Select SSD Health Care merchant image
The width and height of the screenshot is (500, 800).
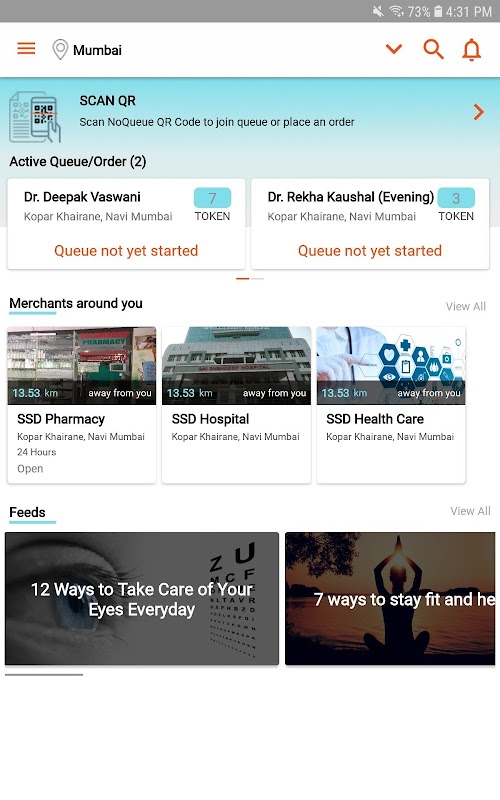point(391,366)
